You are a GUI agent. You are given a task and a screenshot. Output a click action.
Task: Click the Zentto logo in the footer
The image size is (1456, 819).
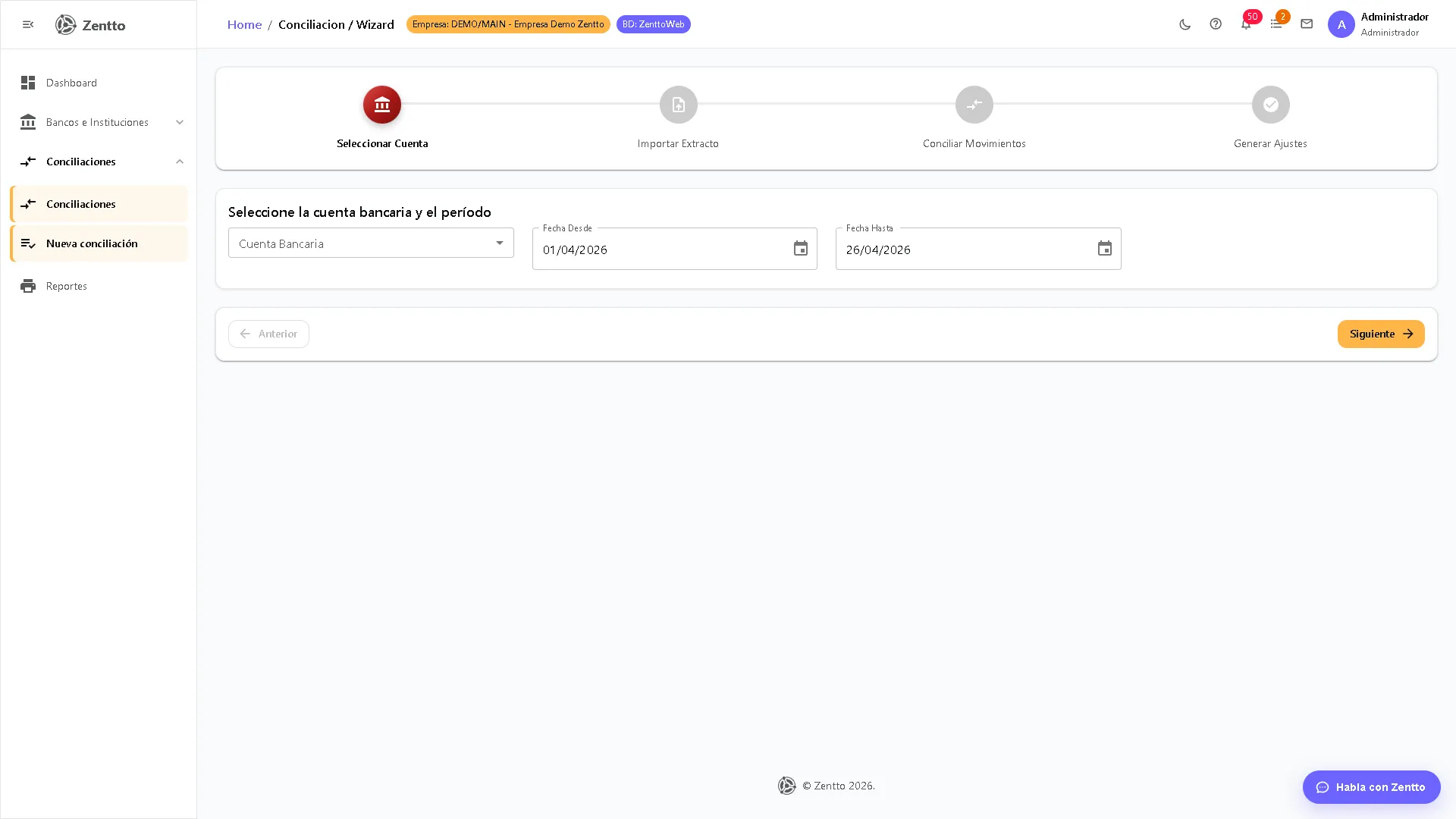(x=787, y=786)
